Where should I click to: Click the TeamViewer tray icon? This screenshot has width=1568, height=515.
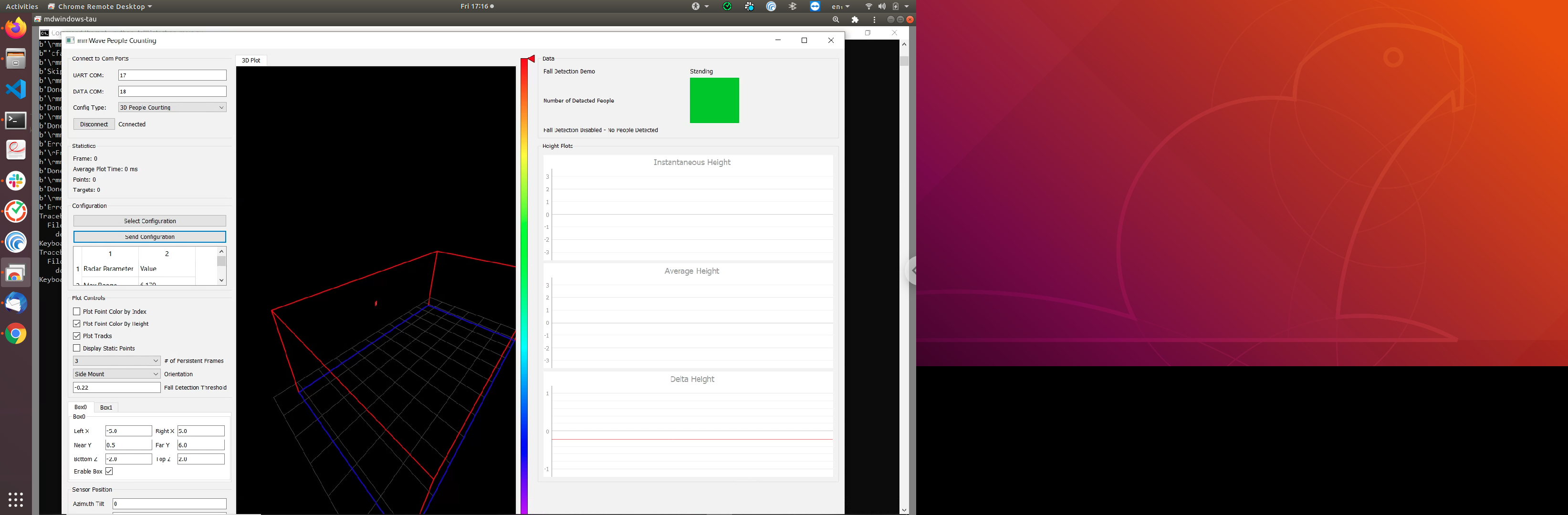point(815,6)
